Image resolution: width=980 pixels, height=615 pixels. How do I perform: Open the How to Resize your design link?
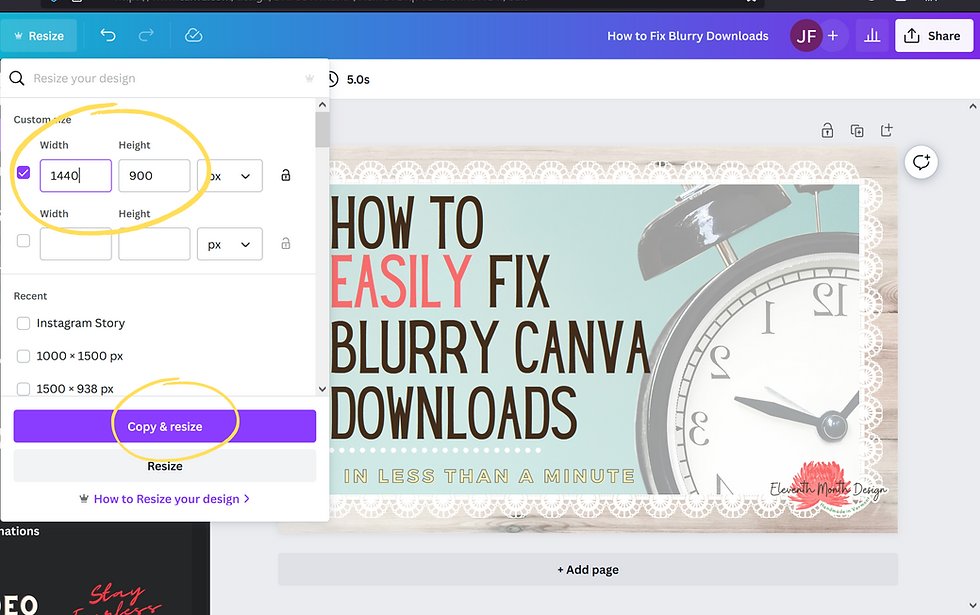pyautogui.click(x=165, y=497)
